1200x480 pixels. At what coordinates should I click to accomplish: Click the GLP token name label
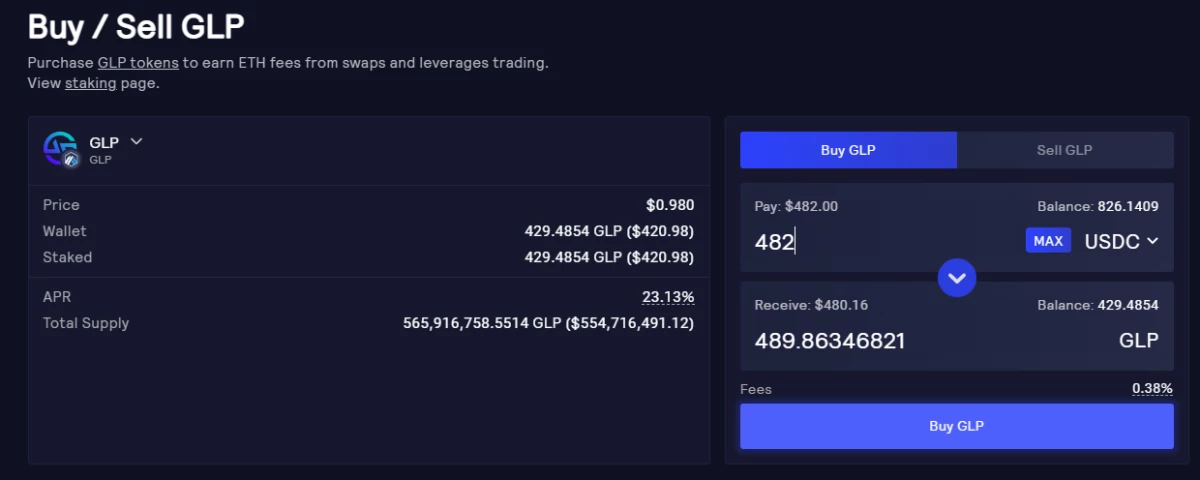(x=104, y=143)
